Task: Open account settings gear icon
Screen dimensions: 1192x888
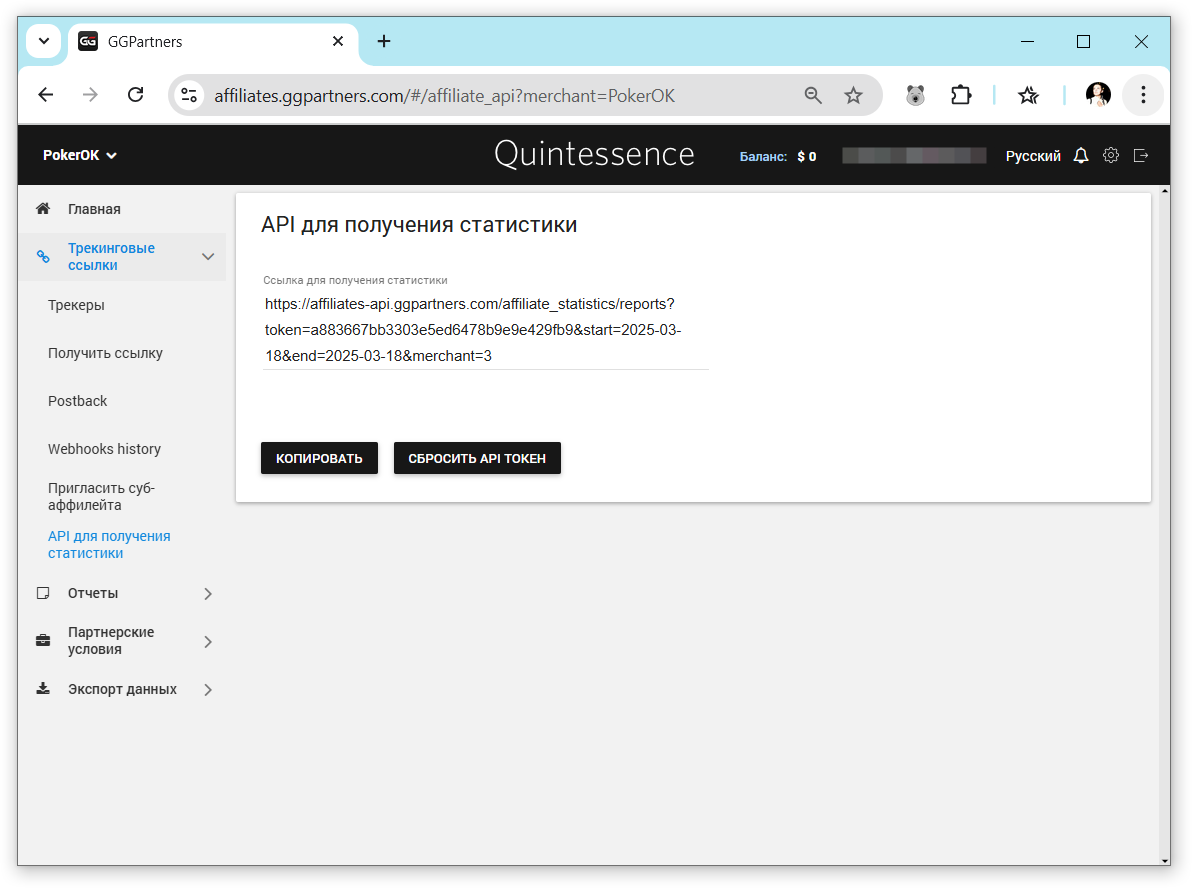Action: [x=1111, y=156]
